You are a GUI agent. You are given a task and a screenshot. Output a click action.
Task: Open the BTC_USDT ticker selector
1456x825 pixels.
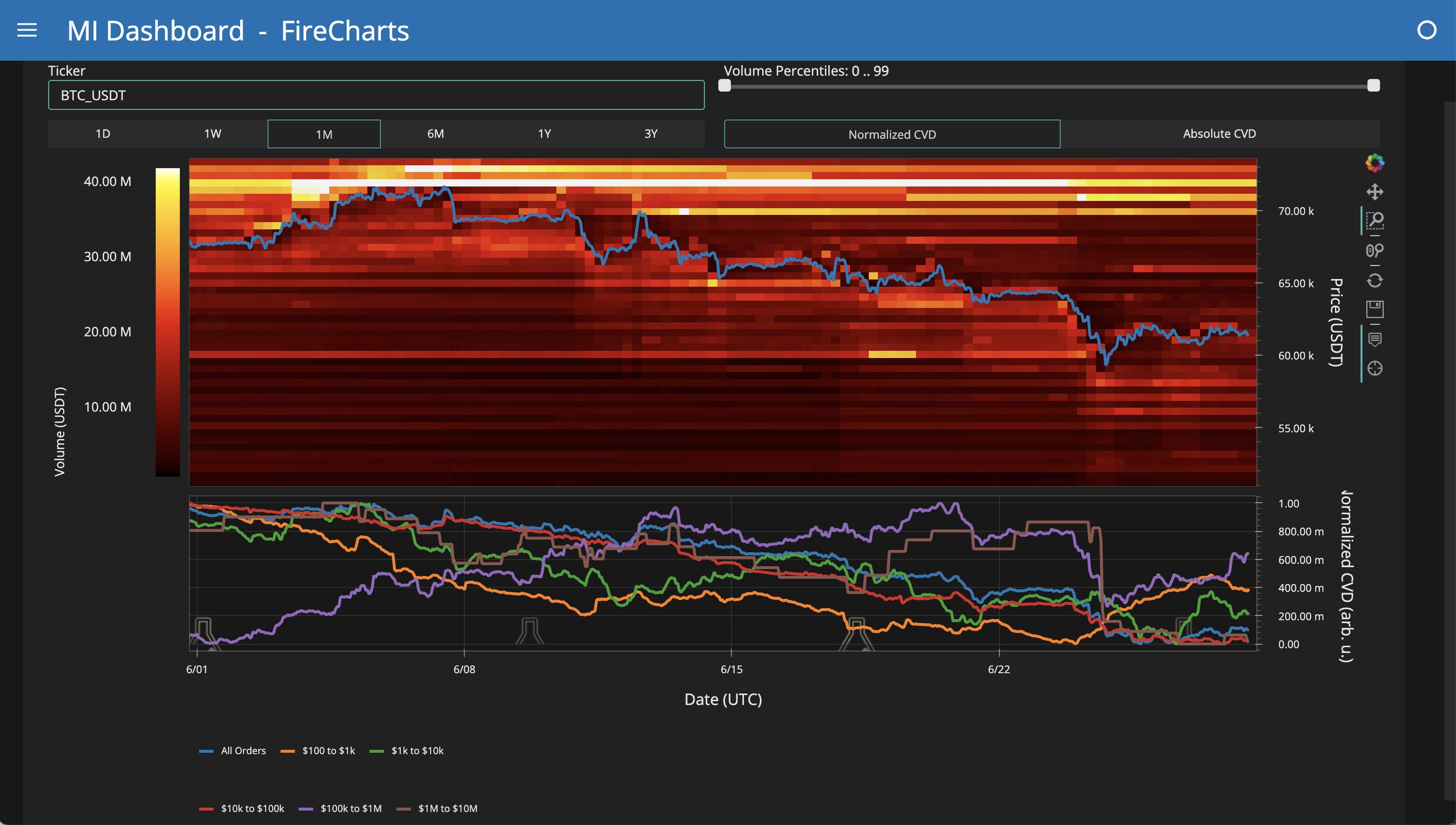377,95
